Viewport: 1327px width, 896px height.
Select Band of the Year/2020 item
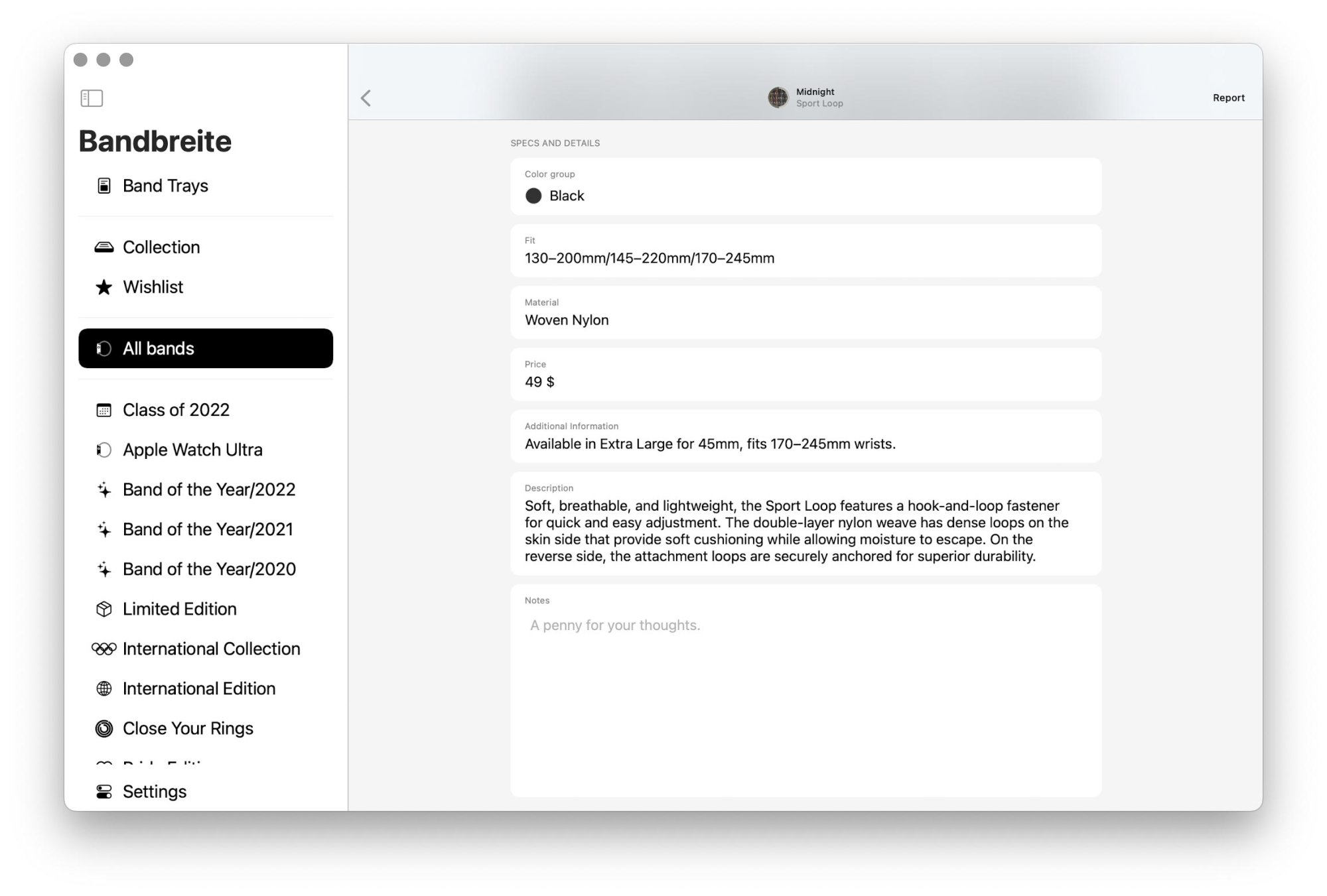(208, 569)
